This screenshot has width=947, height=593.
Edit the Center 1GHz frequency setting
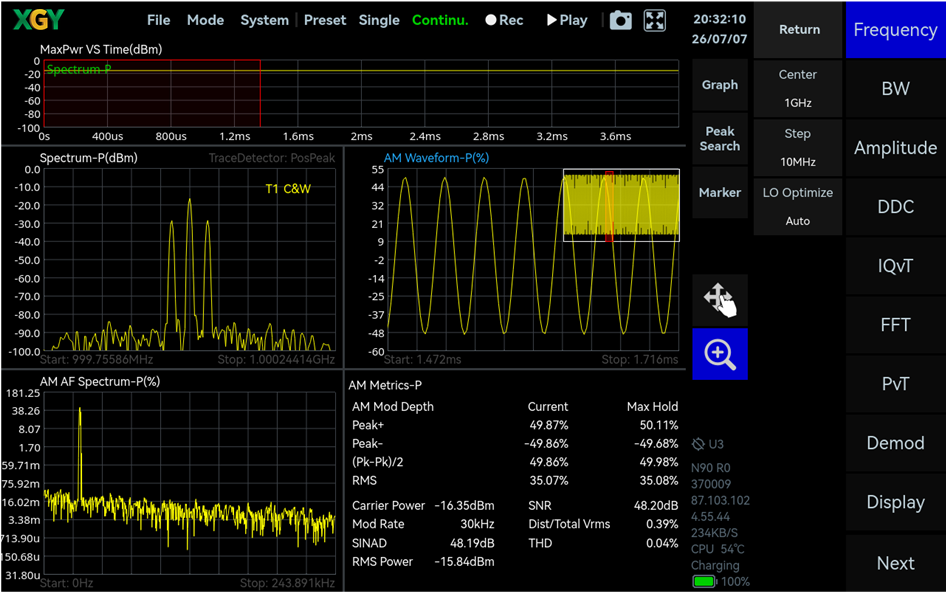[x=798, y=89]
